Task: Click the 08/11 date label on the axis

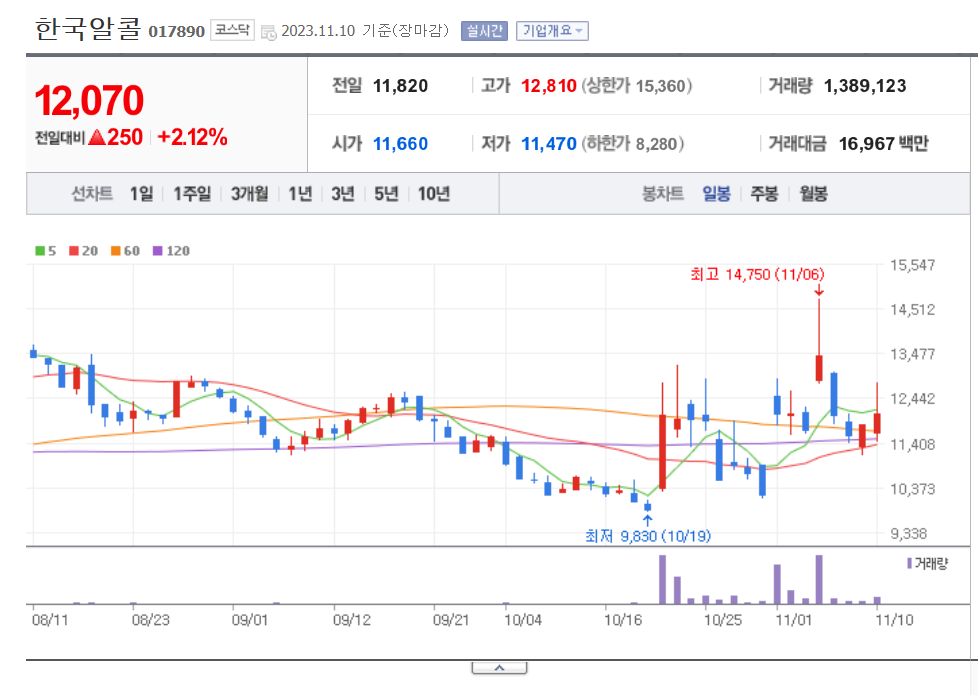Action: [x=50, y=620]
